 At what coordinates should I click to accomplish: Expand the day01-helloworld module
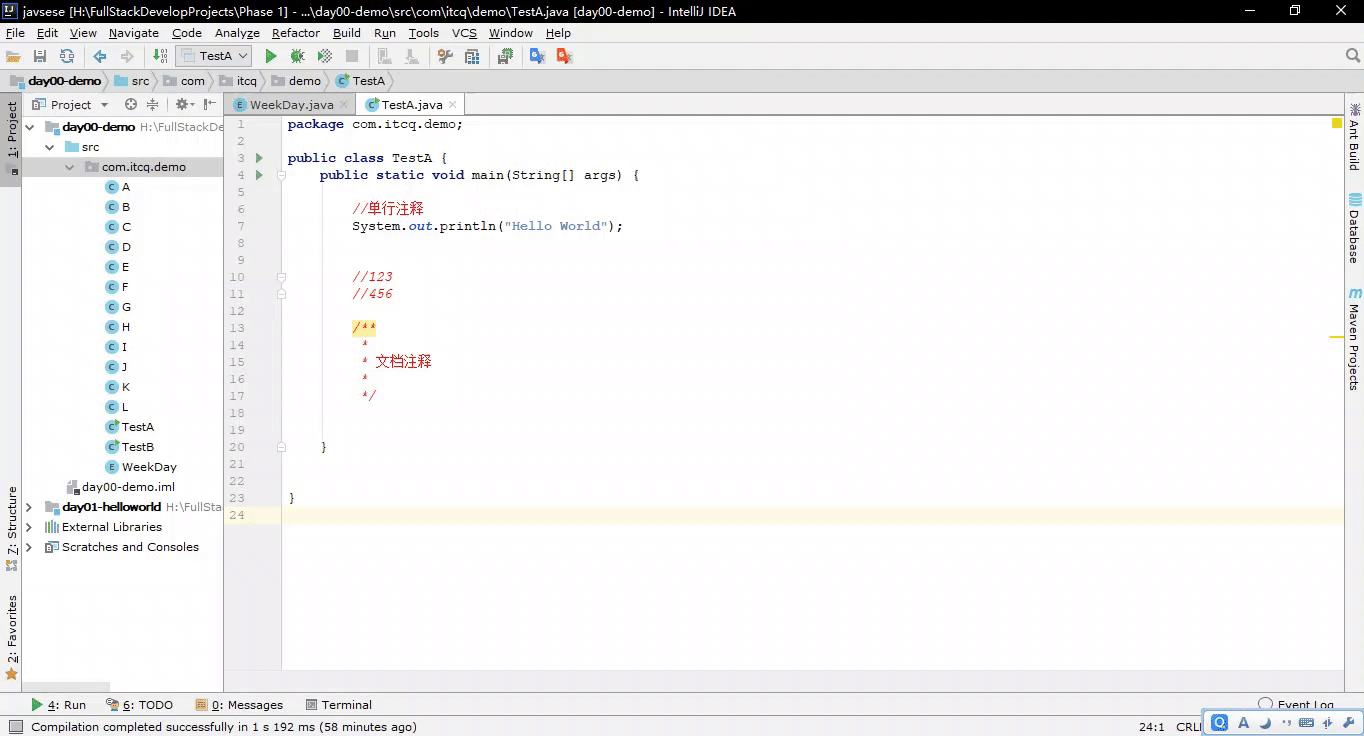(x=30, y=507)
